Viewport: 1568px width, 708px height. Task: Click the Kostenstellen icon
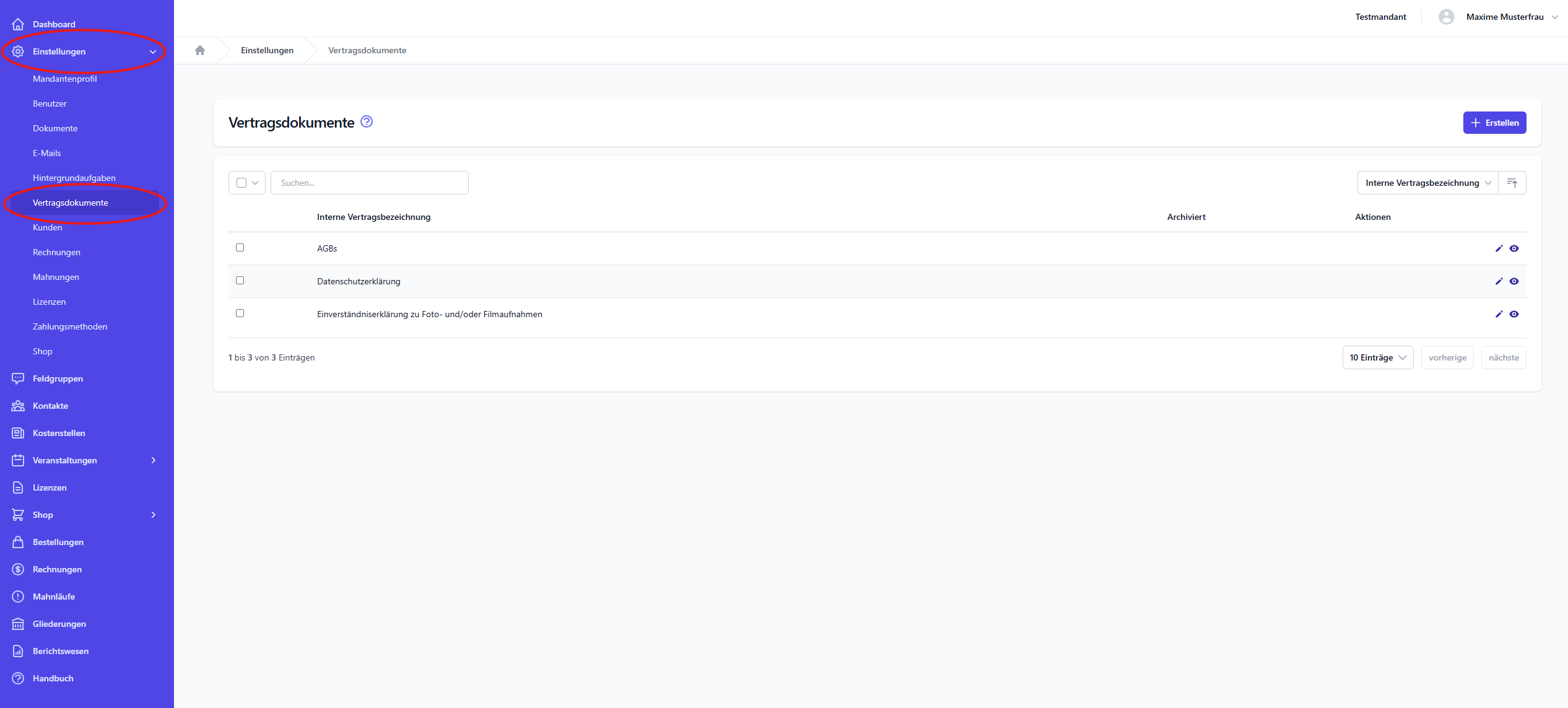tap(18, 433)
